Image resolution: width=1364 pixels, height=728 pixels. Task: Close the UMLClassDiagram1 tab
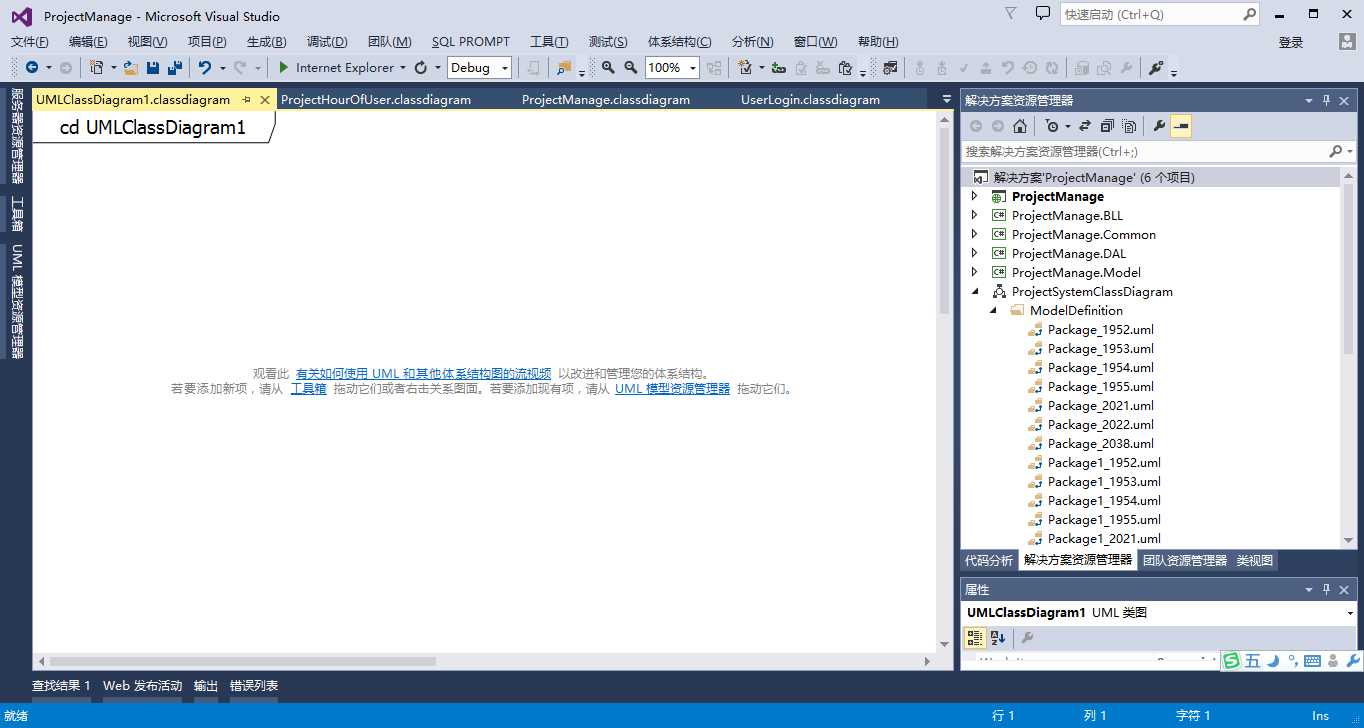[265, 100]
